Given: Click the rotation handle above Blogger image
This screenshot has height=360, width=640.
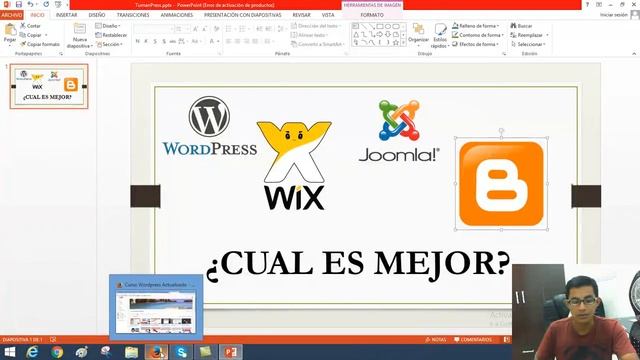Looking at the screenshot, I should [501, 131].
